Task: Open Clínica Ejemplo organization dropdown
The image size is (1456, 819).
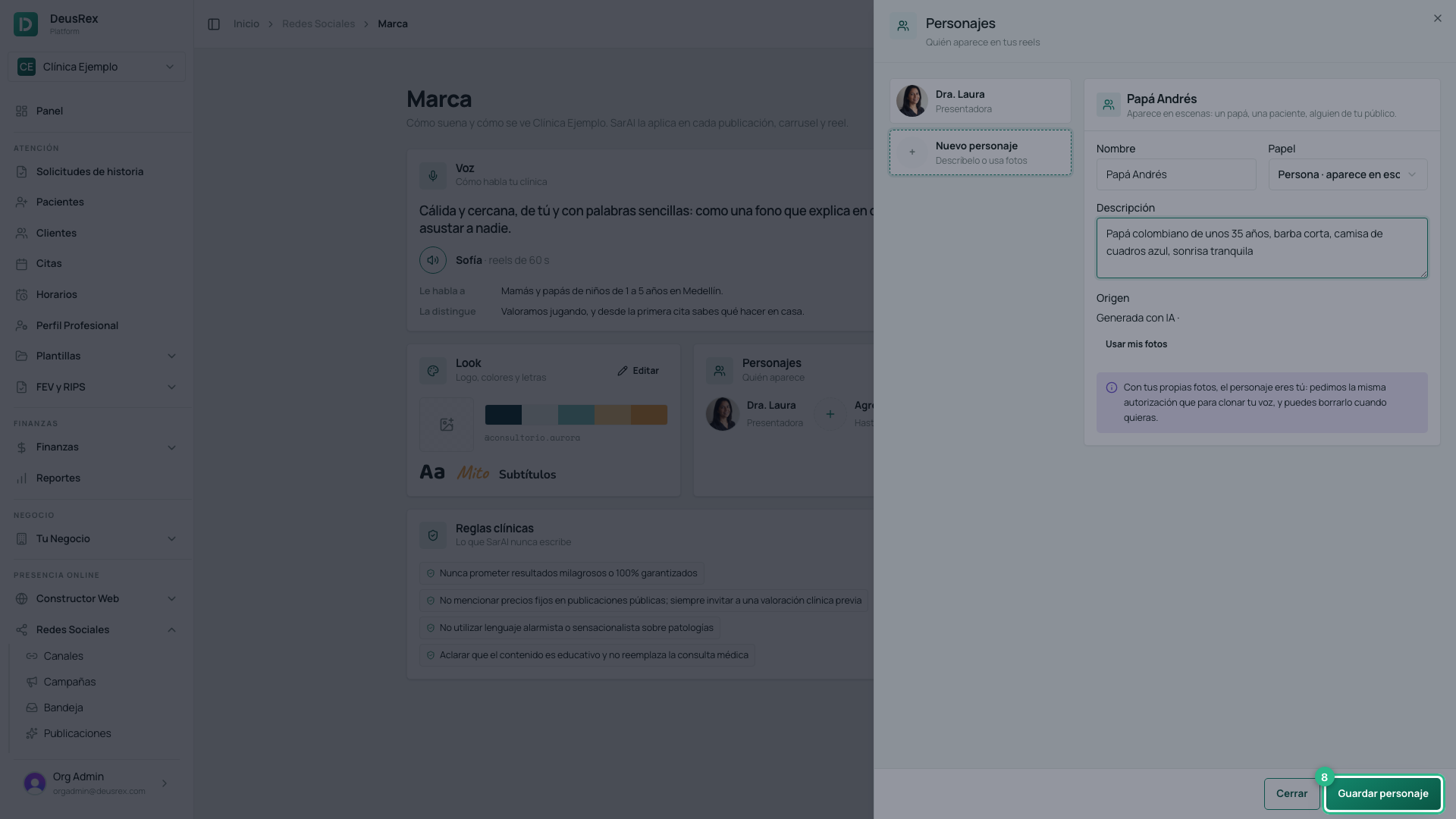Action: tap(96, 67)
